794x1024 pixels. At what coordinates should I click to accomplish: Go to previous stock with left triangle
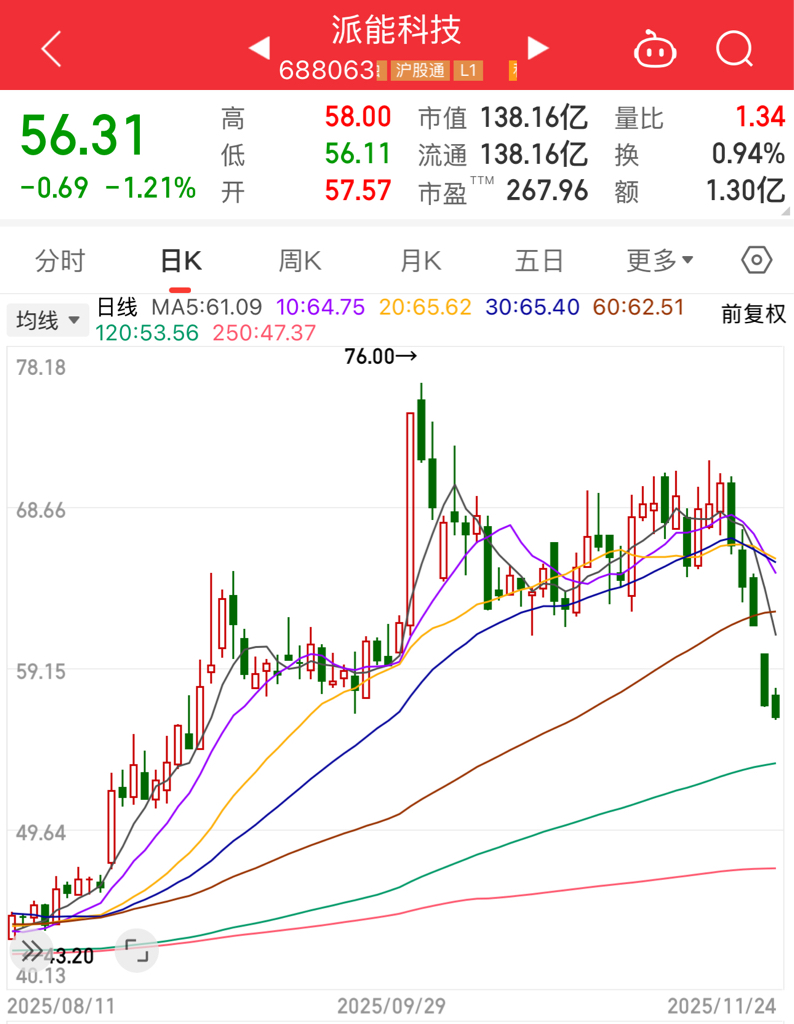click(x=259, y=48)
